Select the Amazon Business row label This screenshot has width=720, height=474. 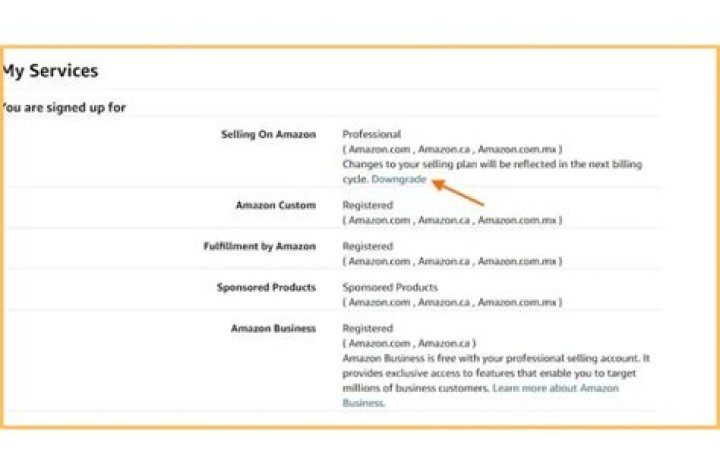tap(273, 328)
